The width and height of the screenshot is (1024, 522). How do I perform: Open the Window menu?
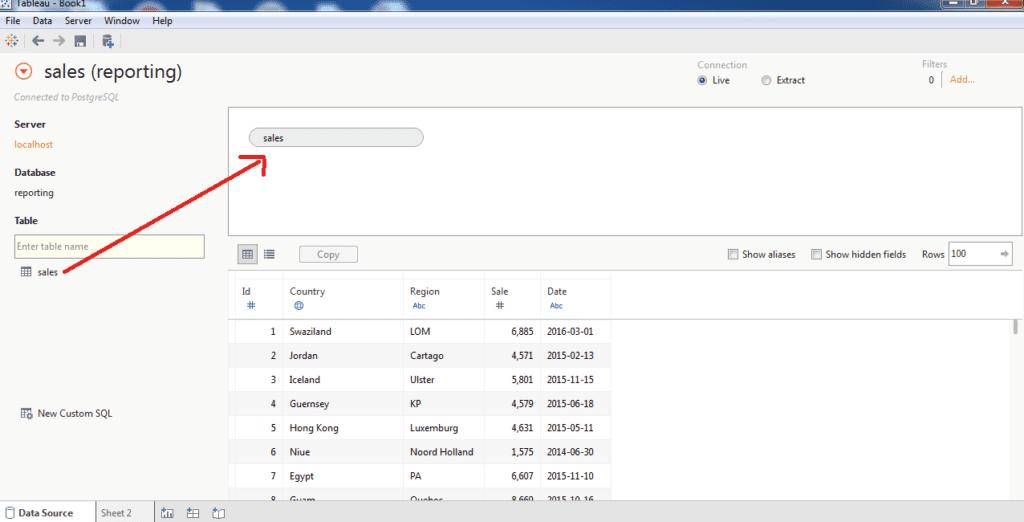click(121, 21)
